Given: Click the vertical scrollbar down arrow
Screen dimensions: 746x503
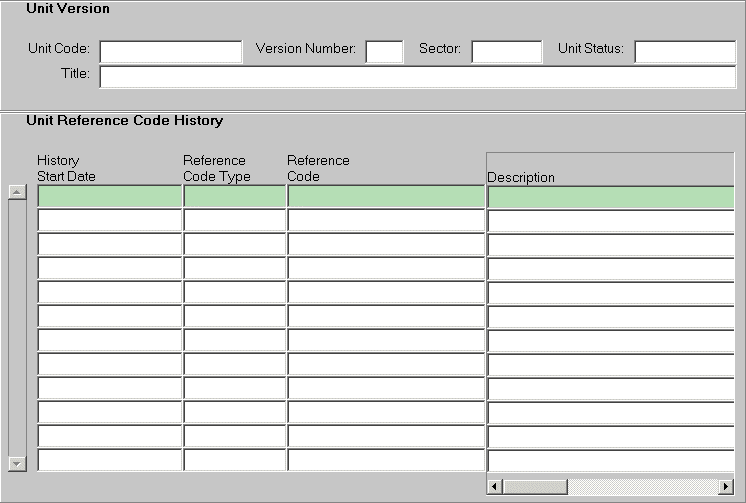Looking at the screenshot, I should [17, 464].
